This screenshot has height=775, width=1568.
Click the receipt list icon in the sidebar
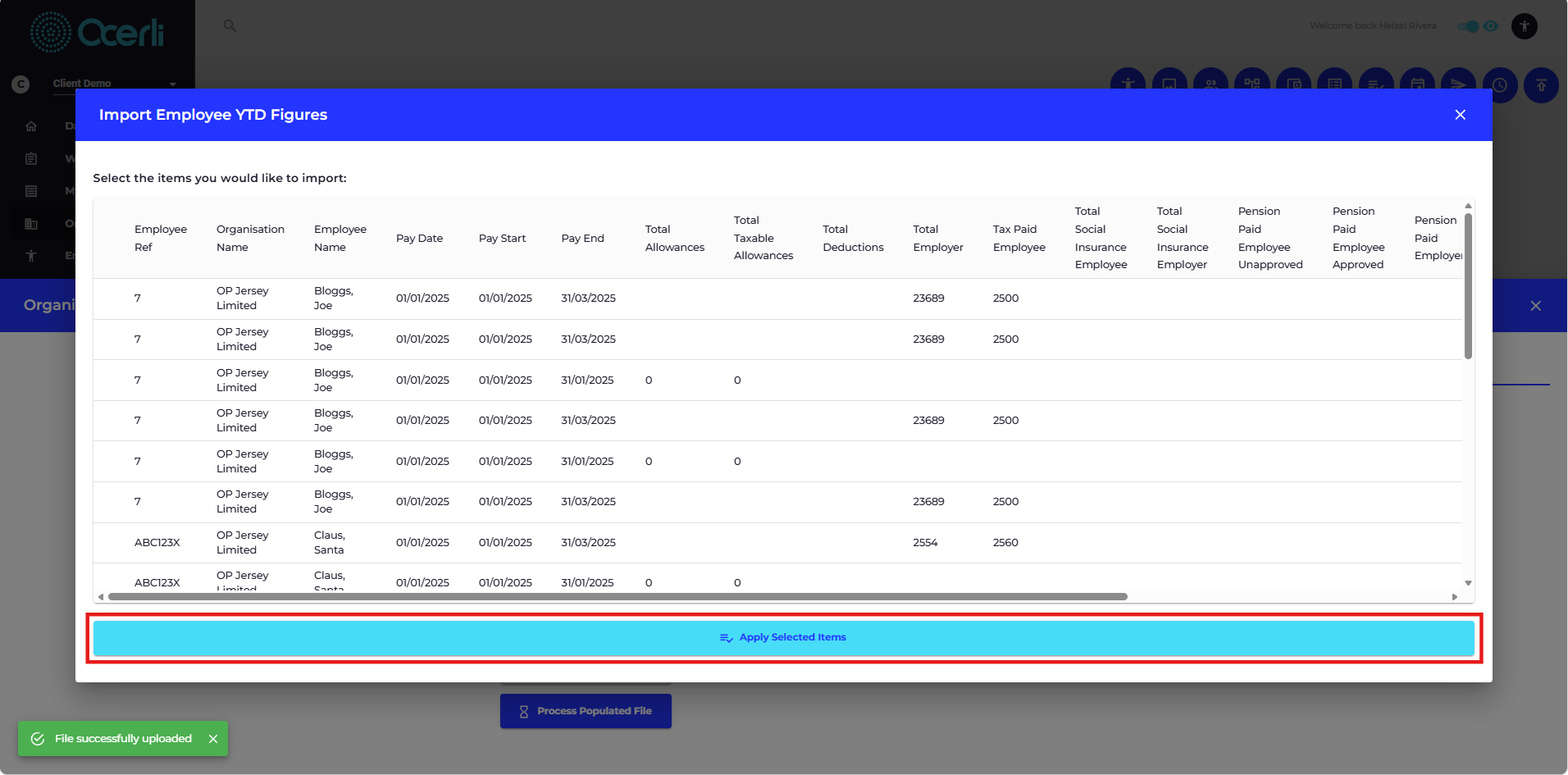coord(31,191)
